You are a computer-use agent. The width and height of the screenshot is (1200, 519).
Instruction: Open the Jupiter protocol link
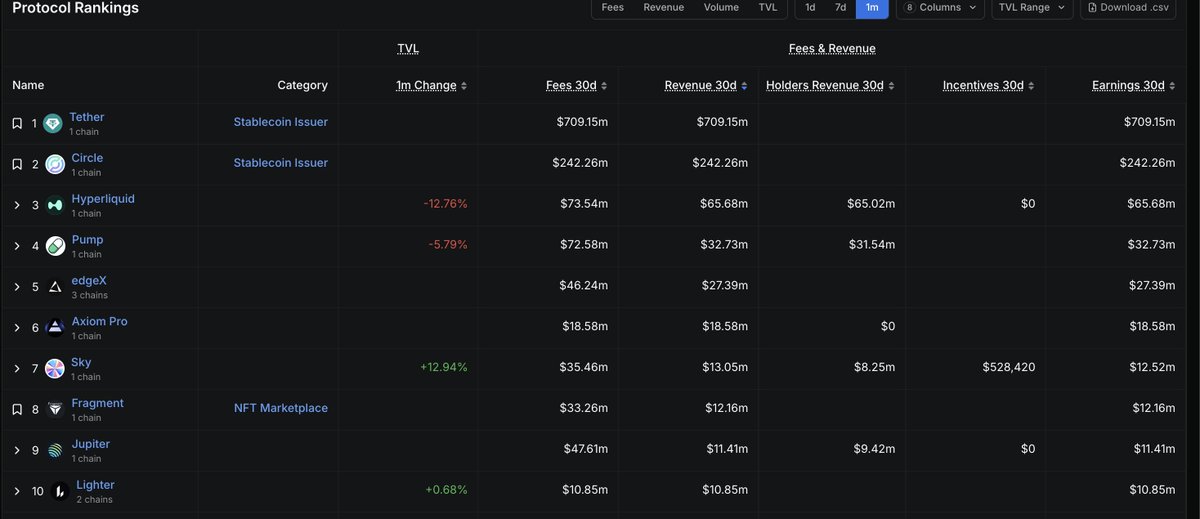click(x=92, y=444)
